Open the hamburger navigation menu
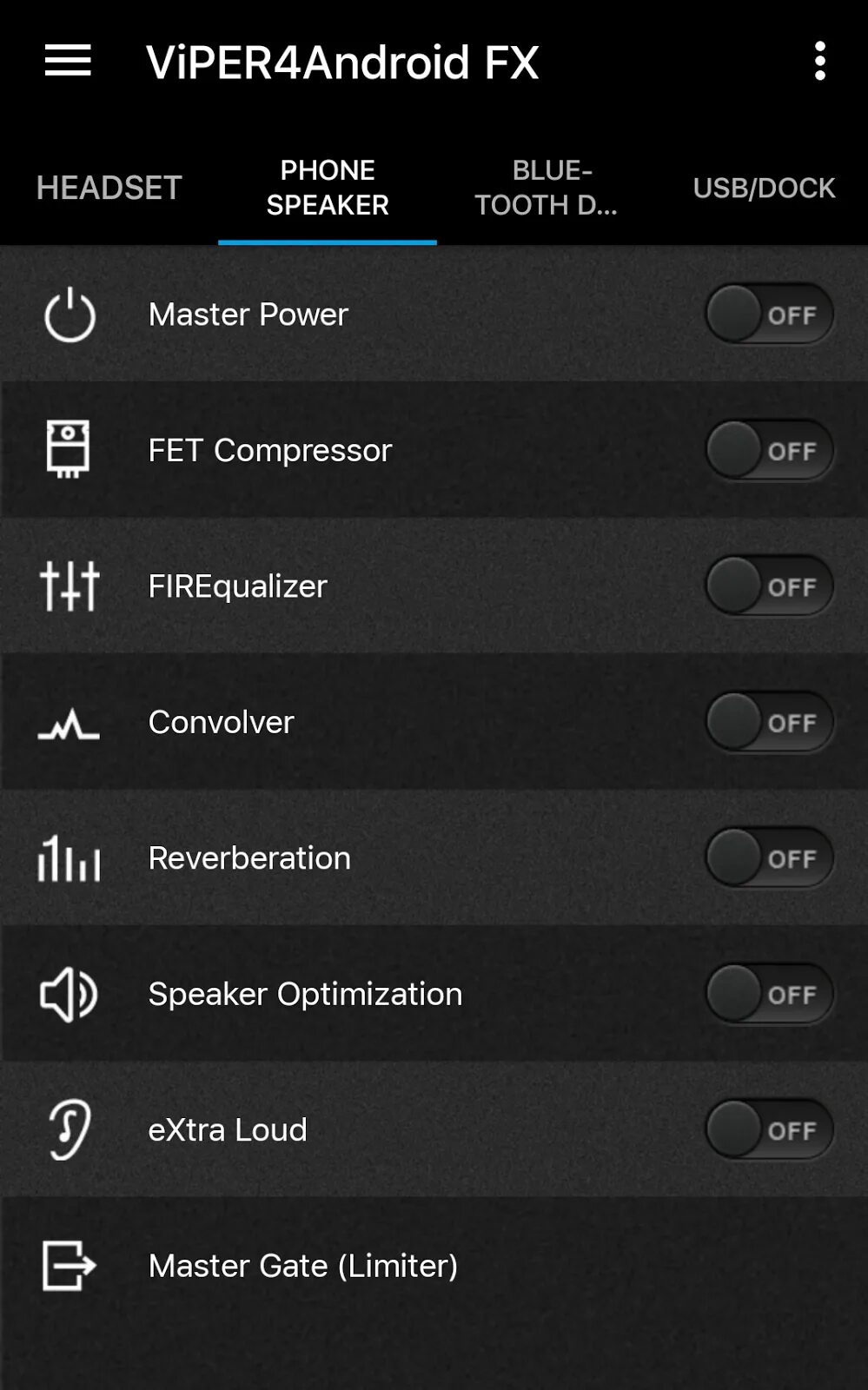The width and height of the screenshot is (868, 1390). click(68, 61)
